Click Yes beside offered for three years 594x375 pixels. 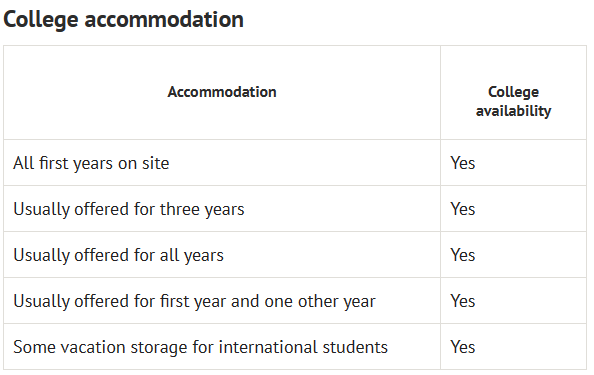[463, 209]
